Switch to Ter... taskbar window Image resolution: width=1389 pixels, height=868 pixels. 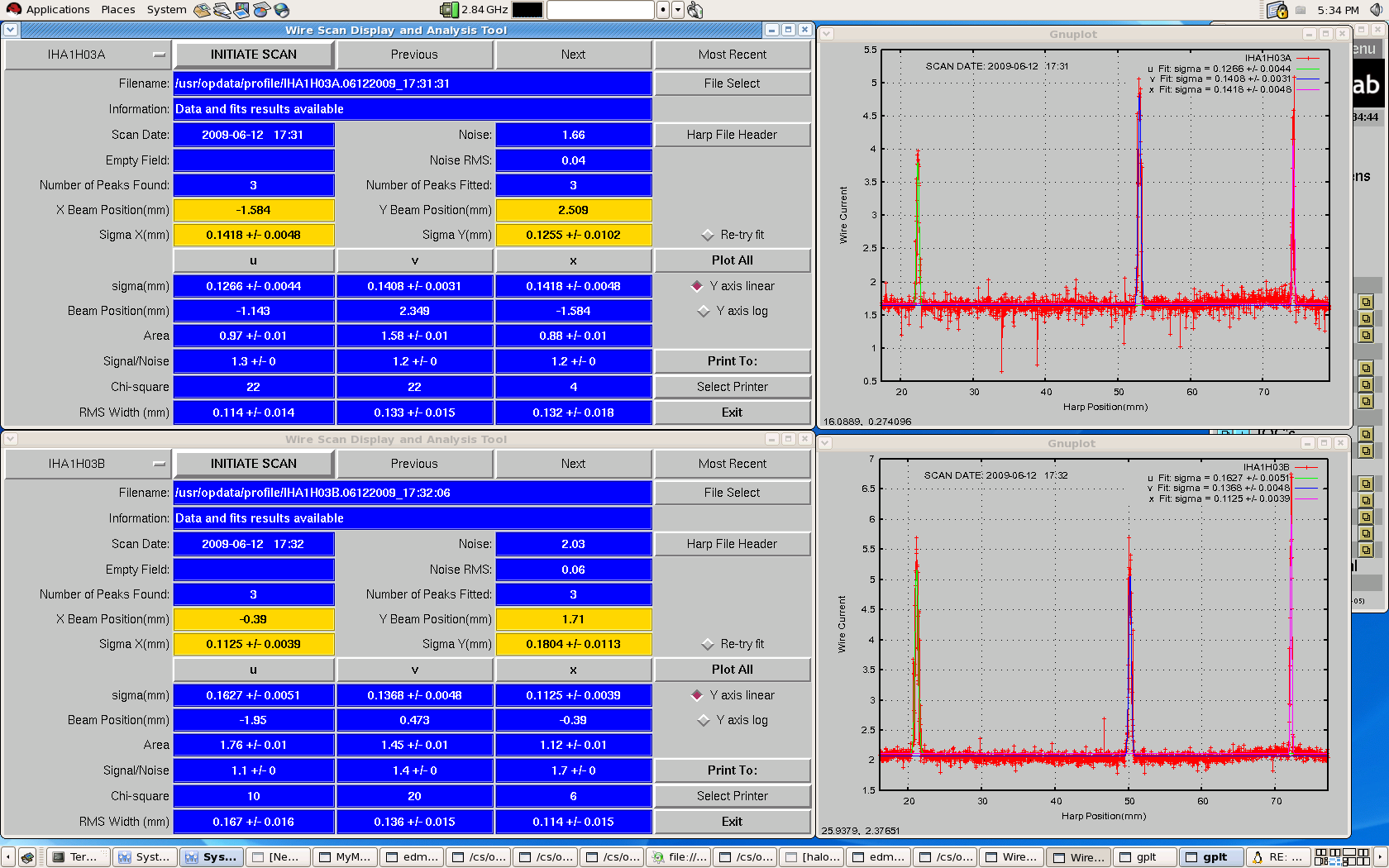(x=77, y=857)
